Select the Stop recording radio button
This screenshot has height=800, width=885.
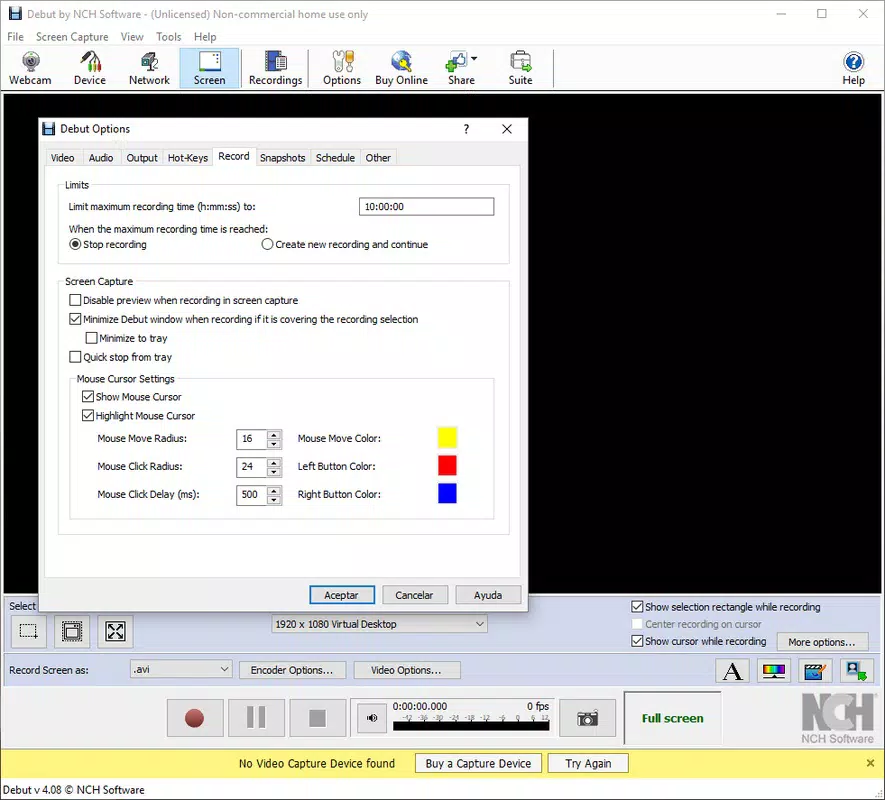[75, 244]
